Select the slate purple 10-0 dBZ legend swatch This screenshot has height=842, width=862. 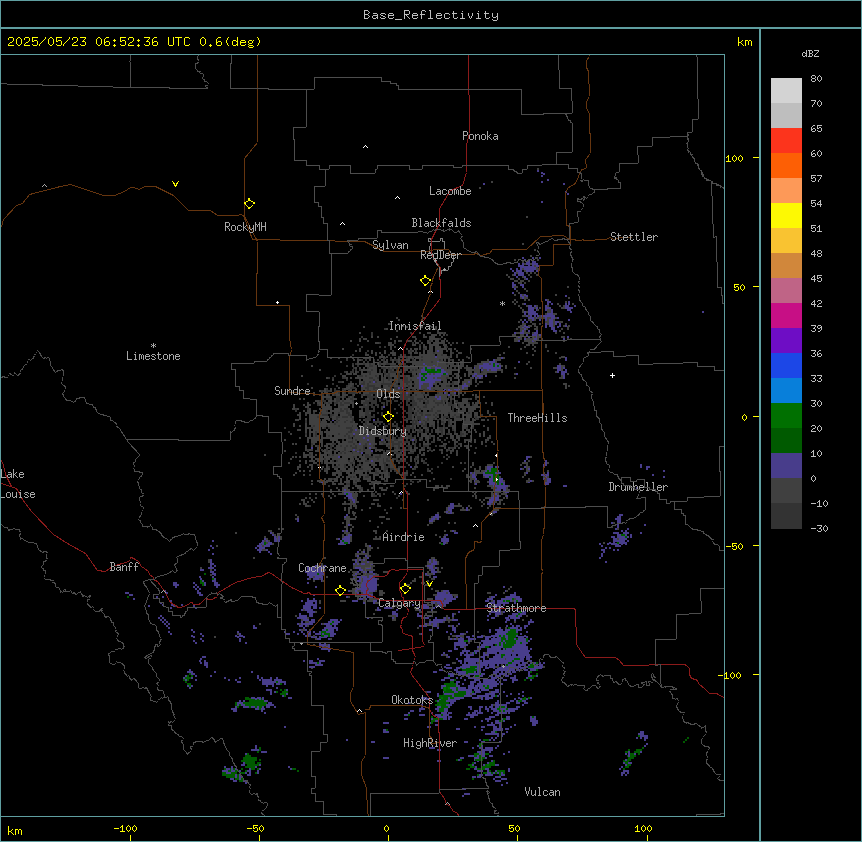pyautogui.click(x=786, y=466)
